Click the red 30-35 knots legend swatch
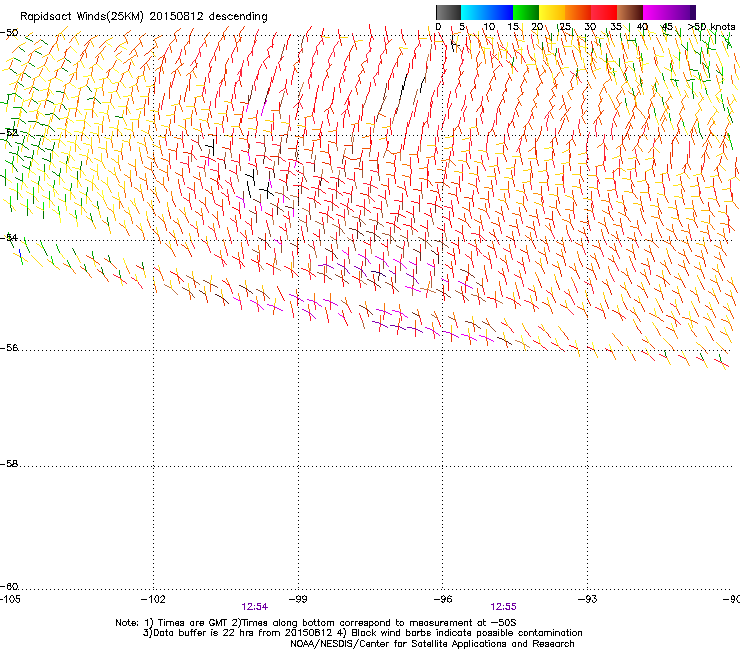 [x=604, y=12]
